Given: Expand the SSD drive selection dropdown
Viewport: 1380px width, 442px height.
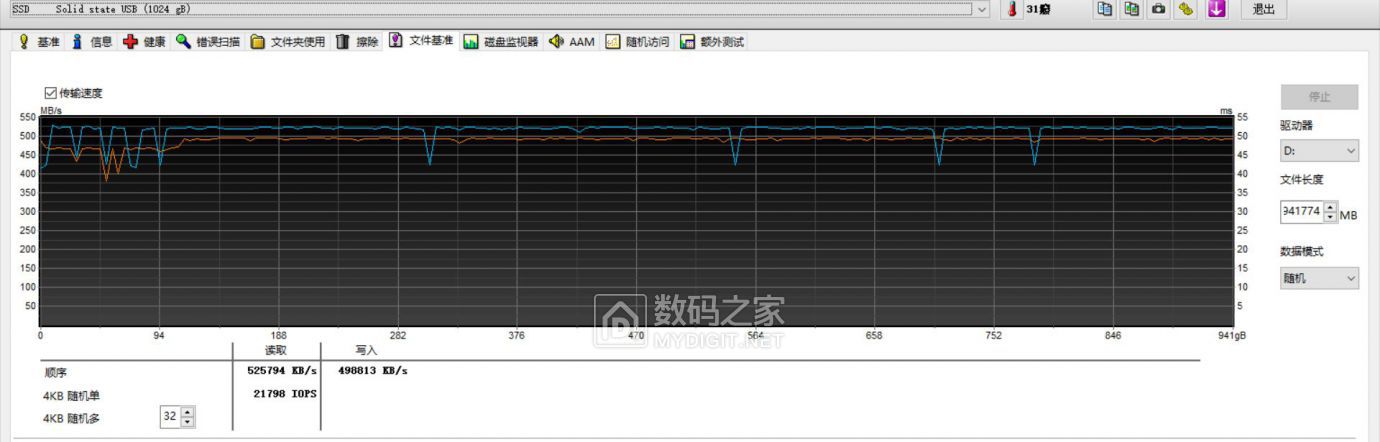Looking at the screenshot, I should (981, 9).
